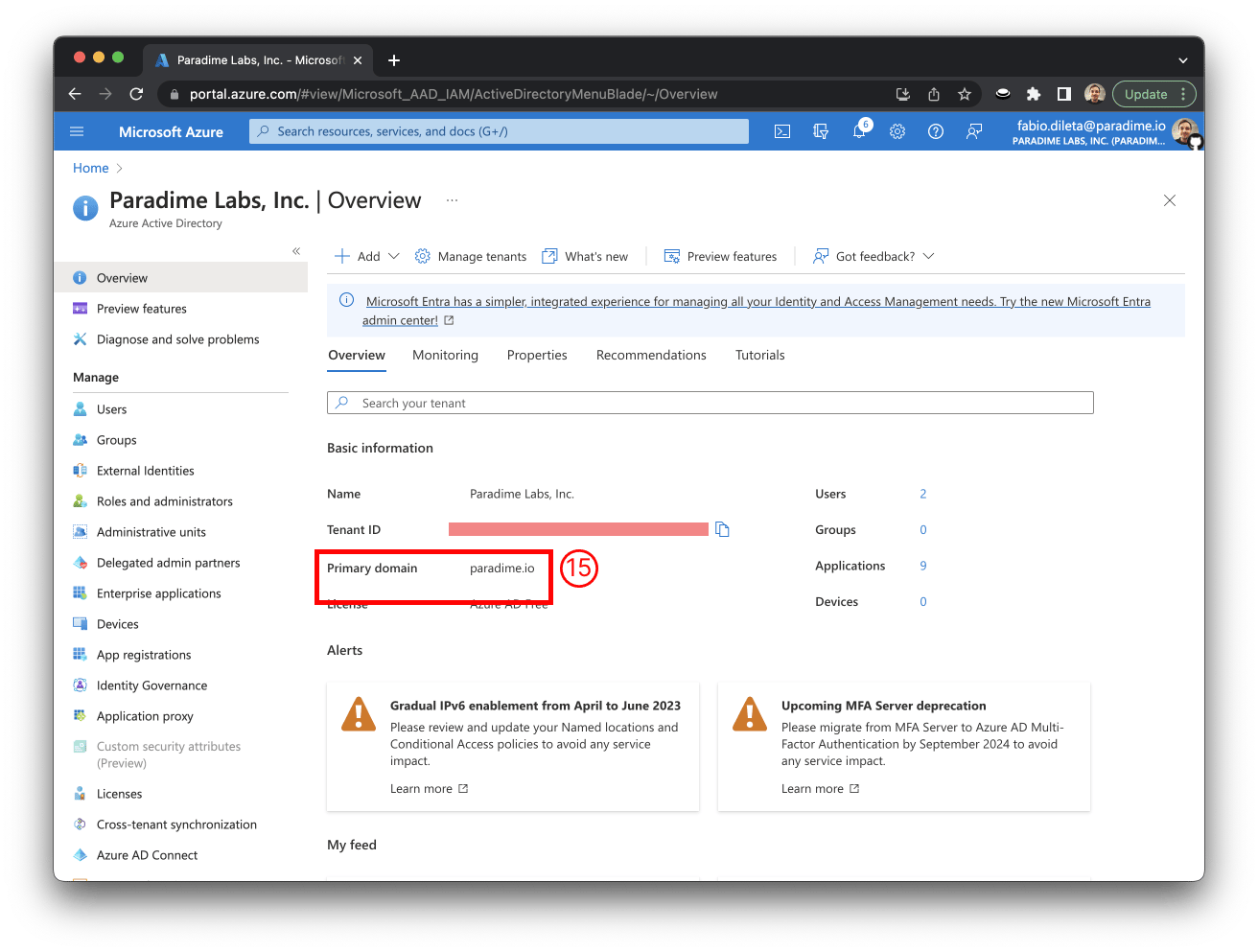The width and height of the screenshot is (1258, 952).
Task: Select Overview in the left menu
Action: [x=180, y=278]
